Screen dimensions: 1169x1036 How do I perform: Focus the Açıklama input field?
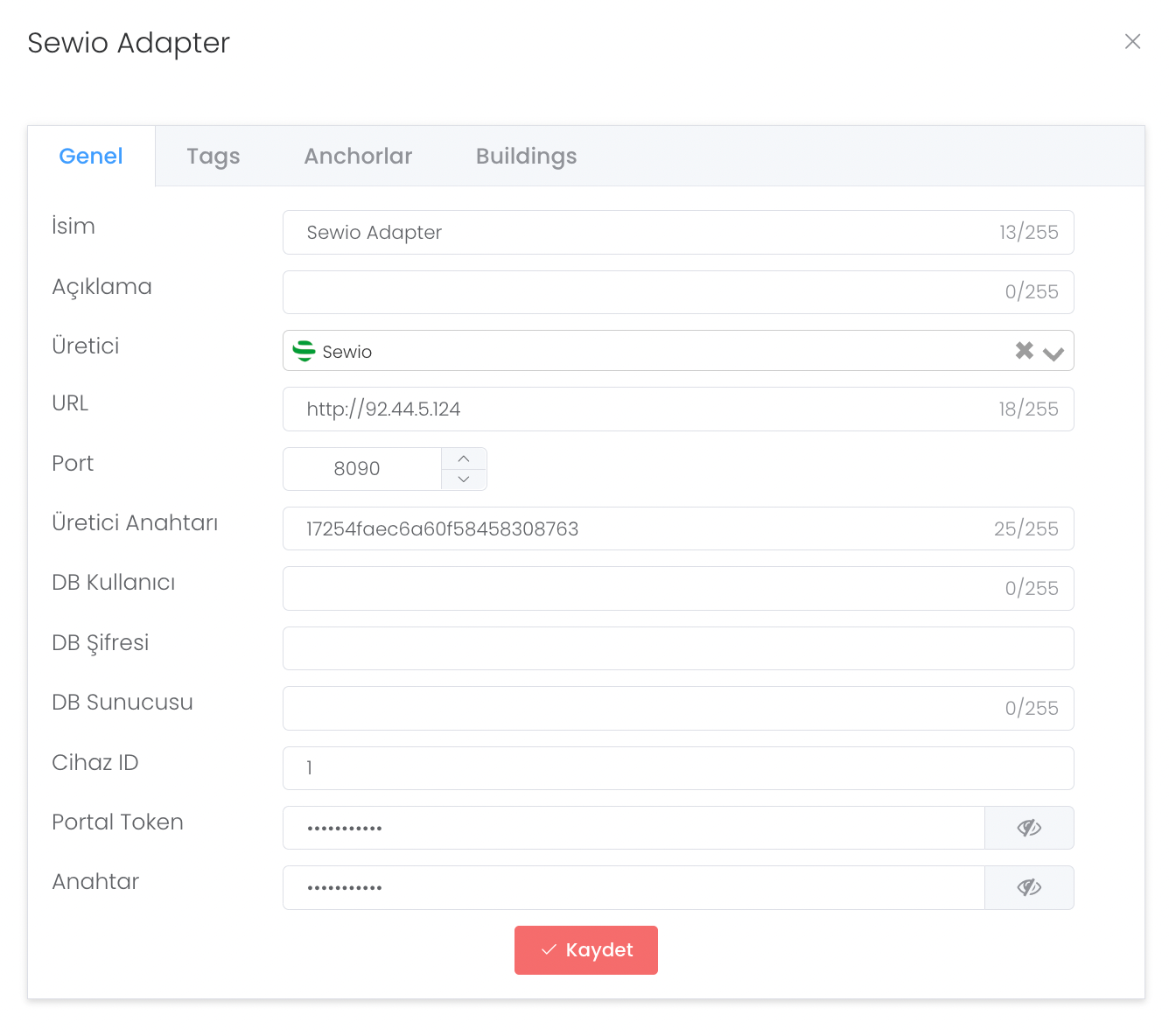[x=639, y=292]
